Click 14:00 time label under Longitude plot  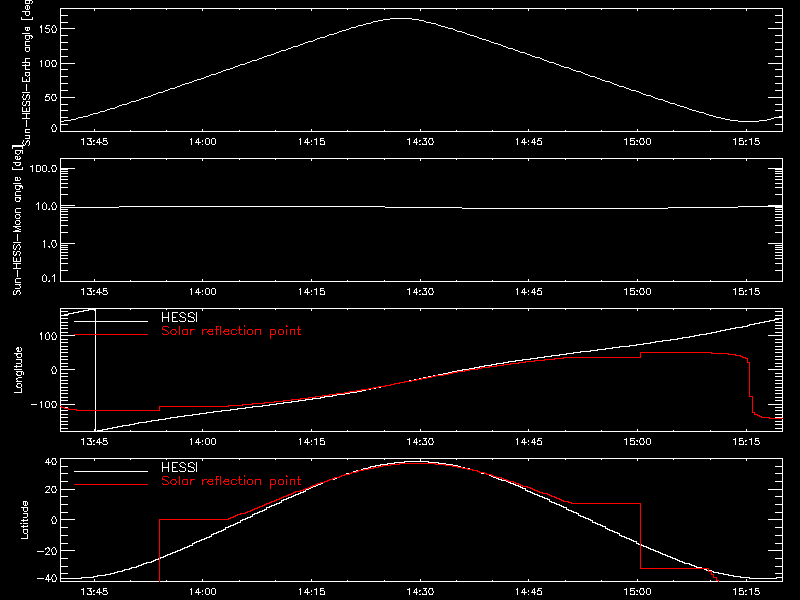203,442
